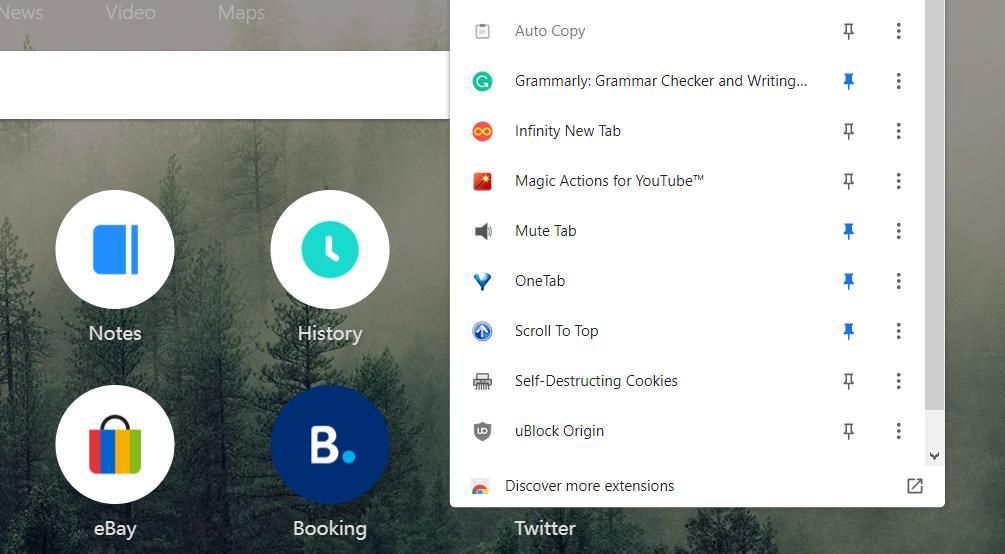This screenshot has height=554, width=1005.
Task: Open more options for OneTab
Action: pos(899,281)
